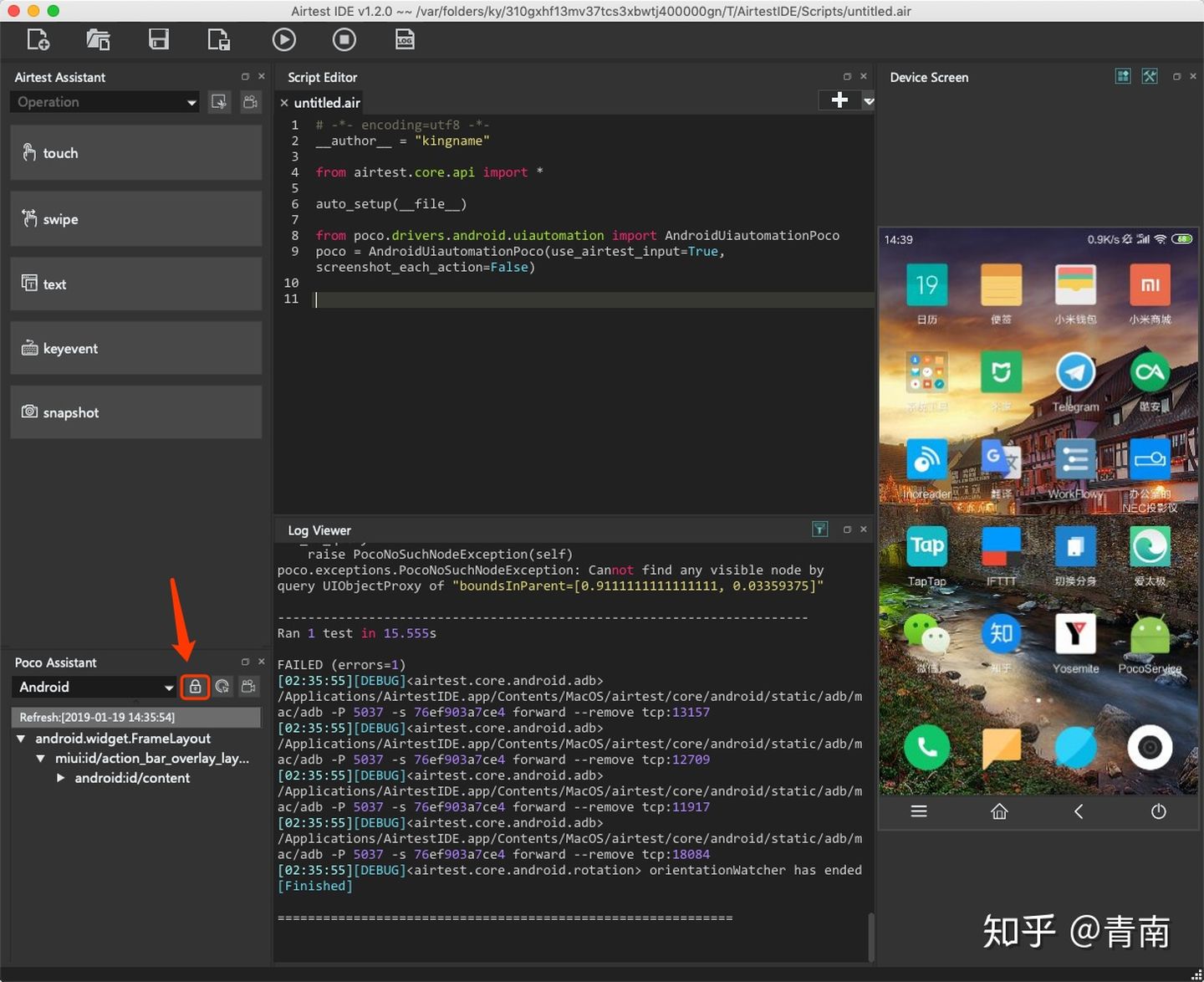1204x982 pixels.
Task: Toggle Poco Pause lock icon
Action: click(195, 687)
